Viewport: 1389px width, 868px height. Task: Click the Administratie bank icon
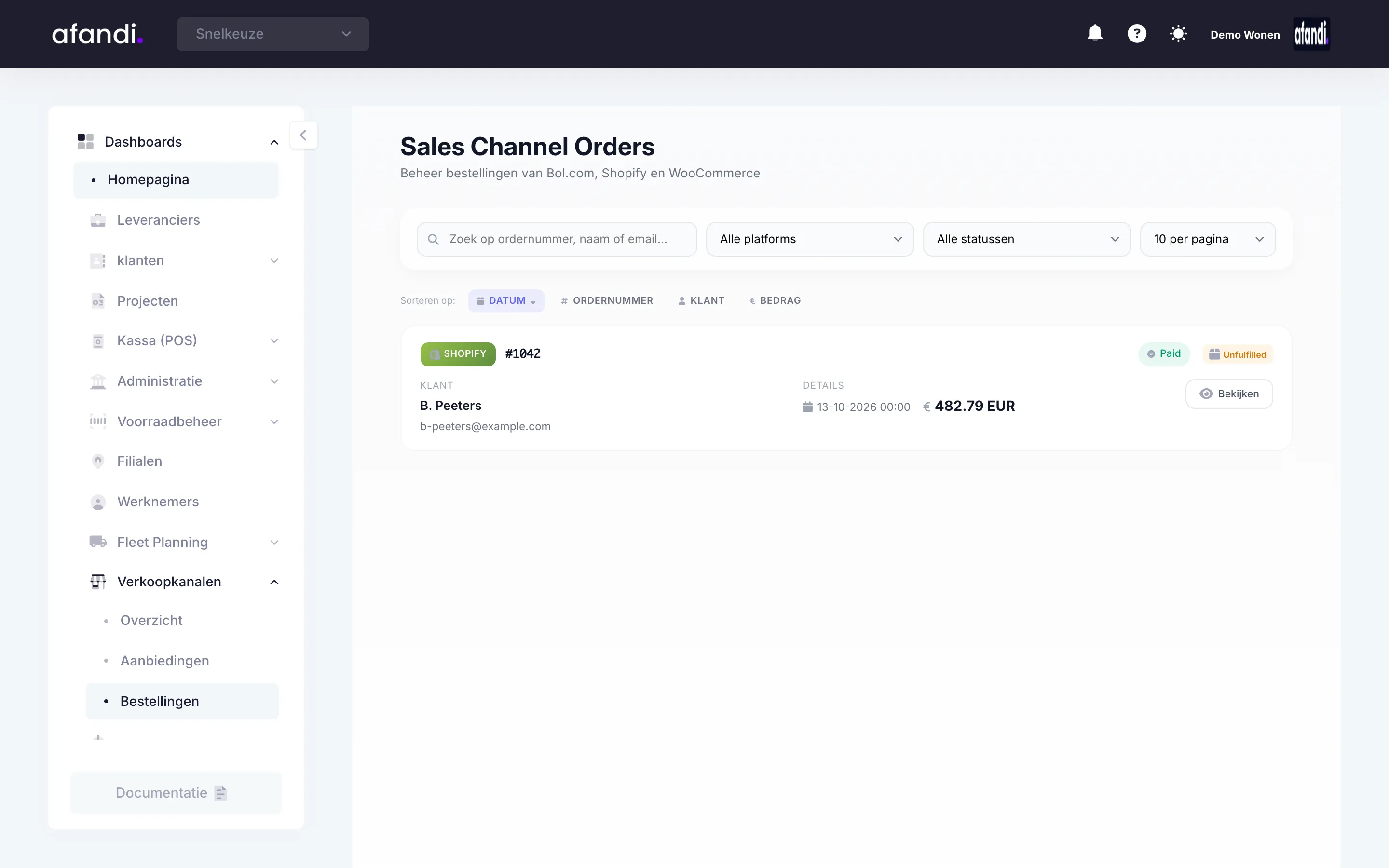point(98,381)
